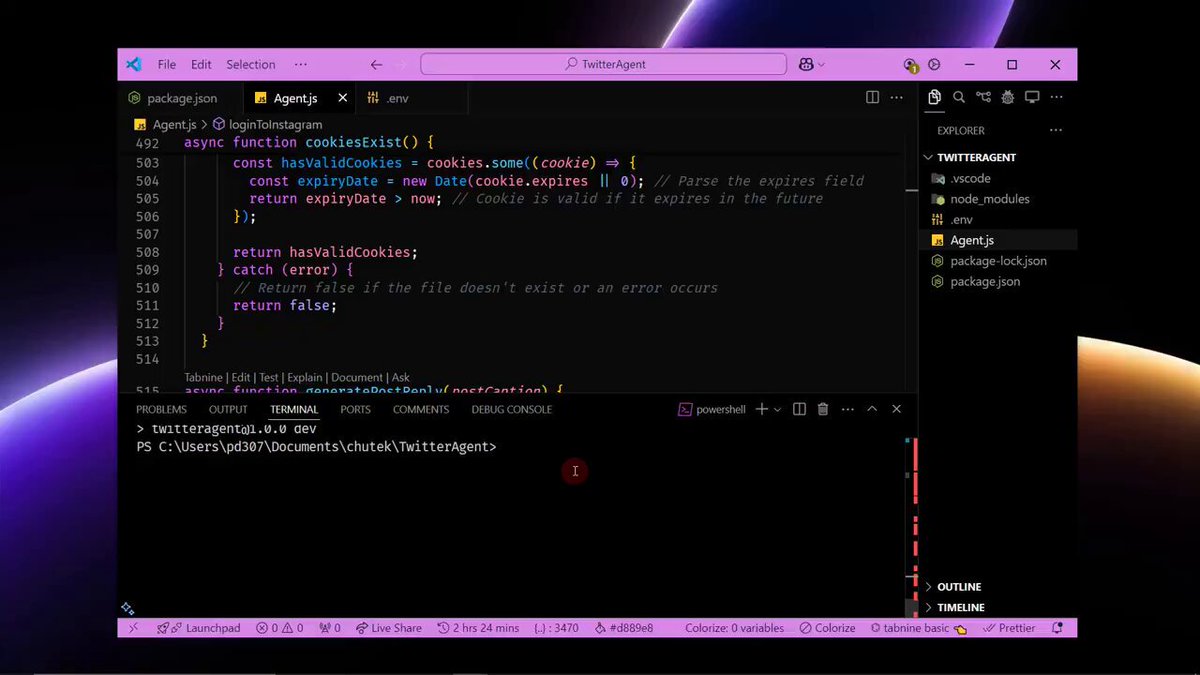
Task: Close the Agent.js editor tab
Action: click(x=343, y=98)
